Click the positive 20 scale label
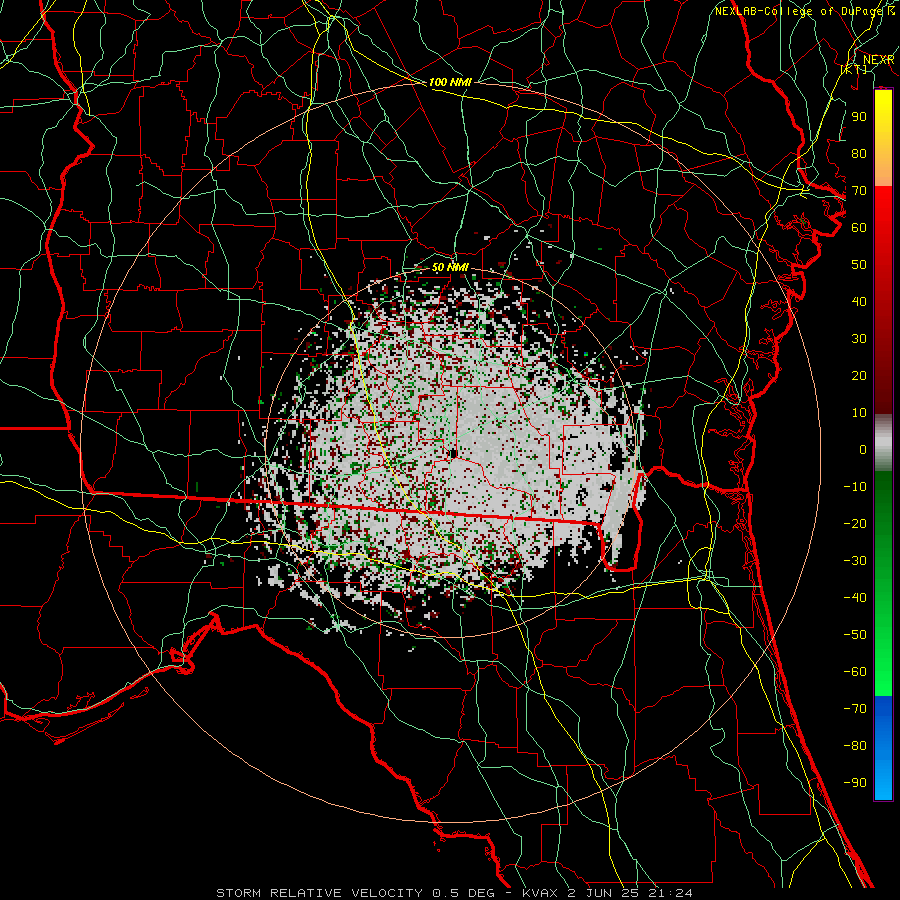This screenshot has width=900, height=900. (859, 375)
